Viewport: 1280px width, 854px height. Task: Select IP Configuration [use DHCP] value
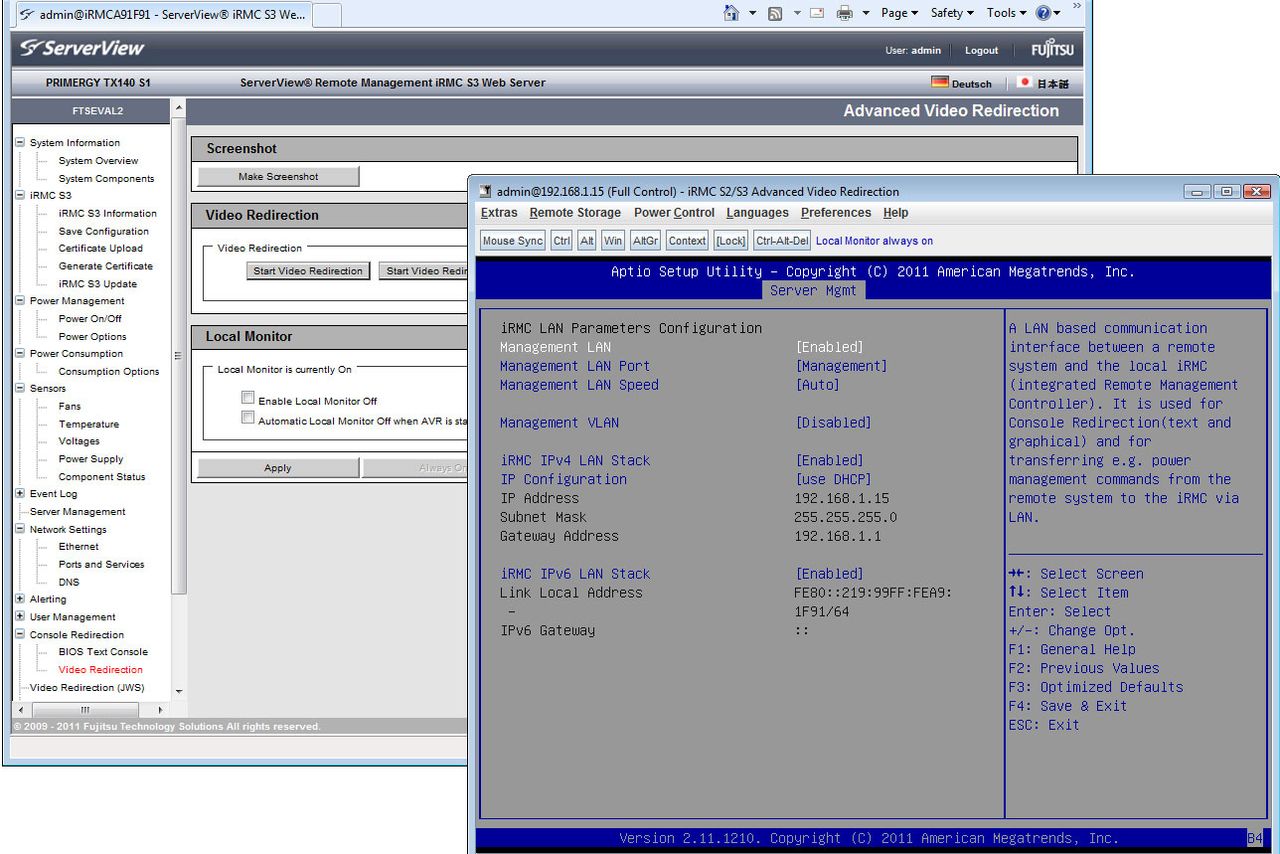[x=833, y=479]
